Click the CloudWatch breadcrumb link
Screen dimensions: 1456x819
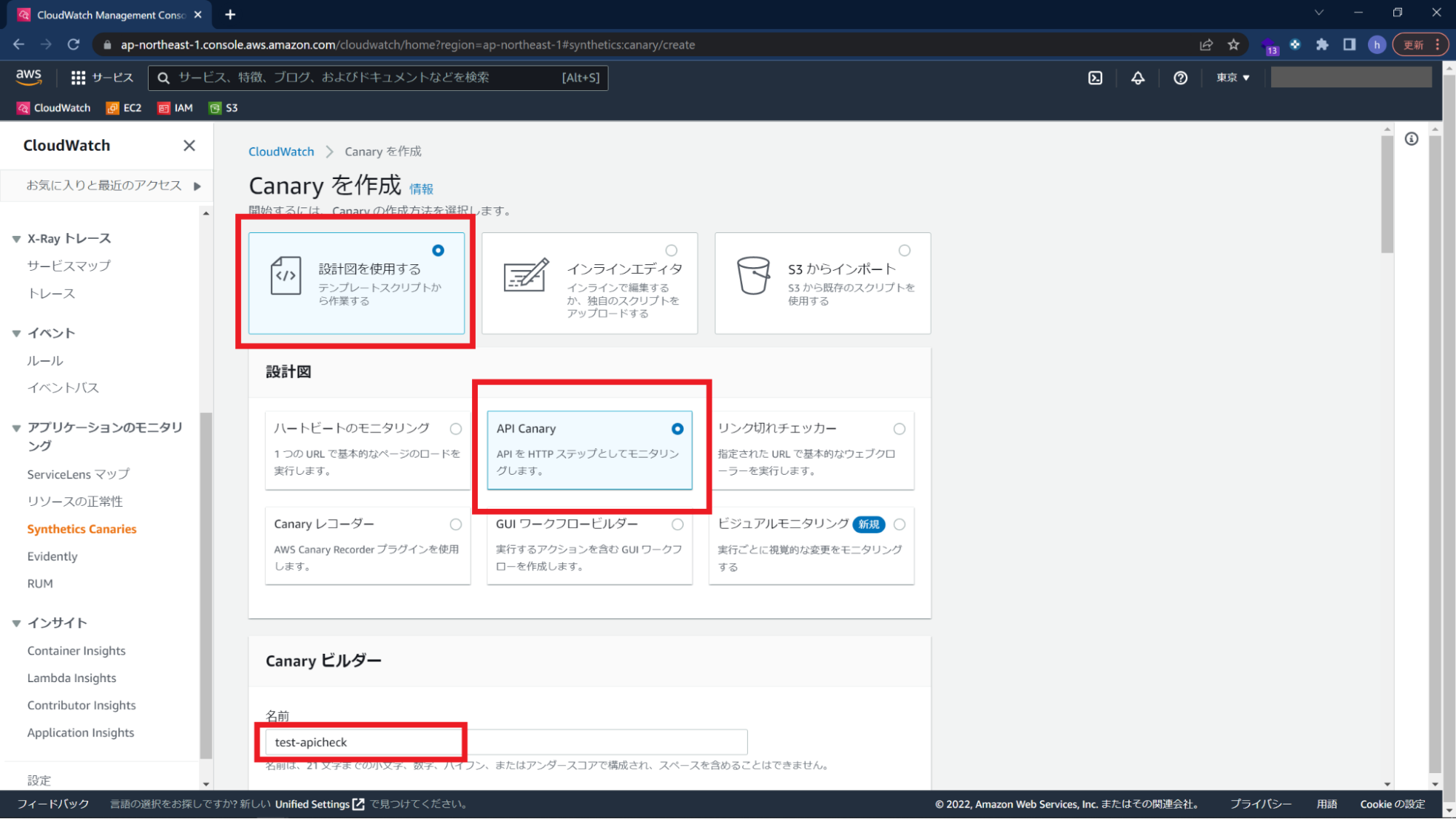point(281,151)
